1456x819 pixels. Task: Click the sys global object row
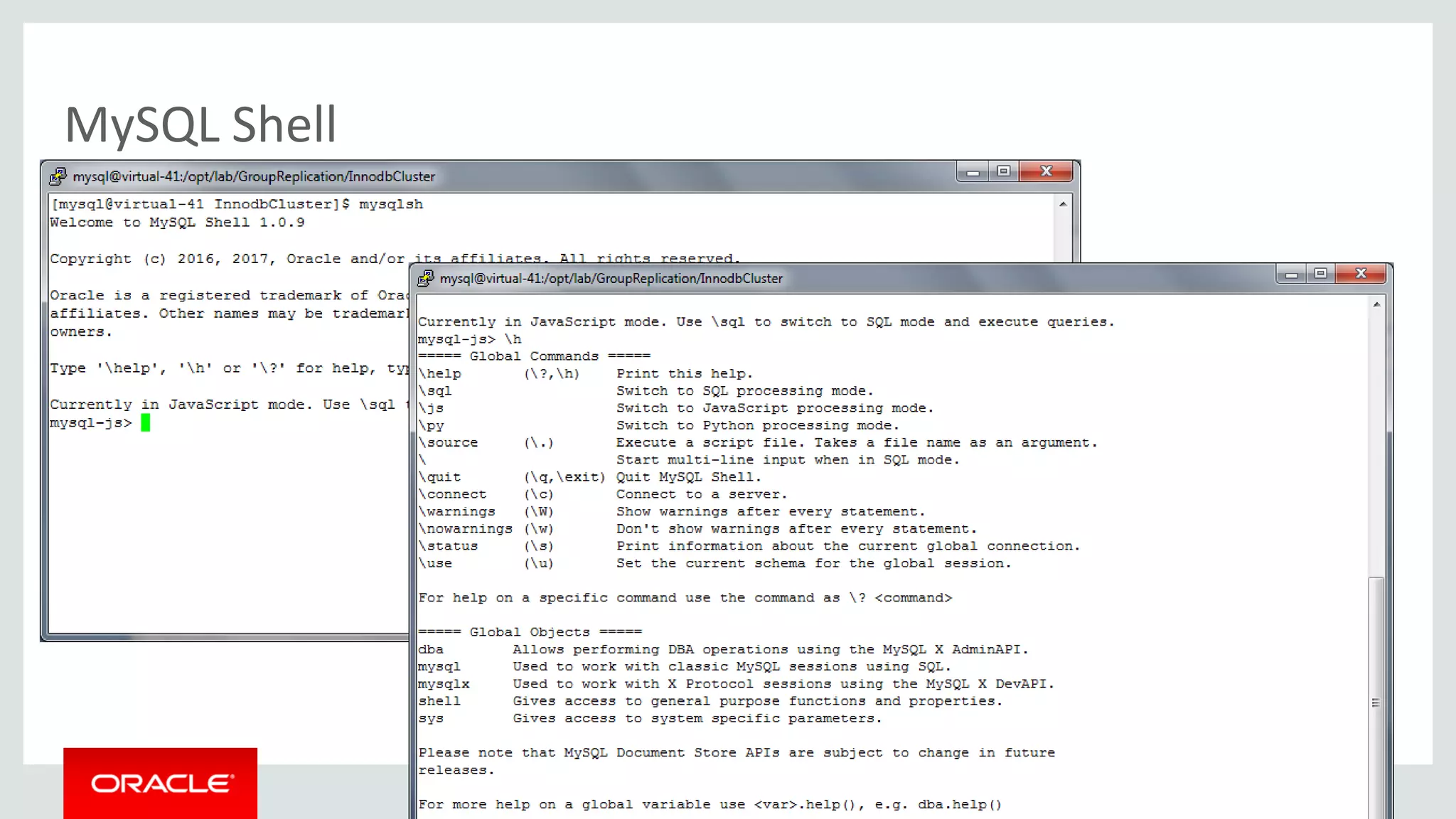tap(650, 718)
